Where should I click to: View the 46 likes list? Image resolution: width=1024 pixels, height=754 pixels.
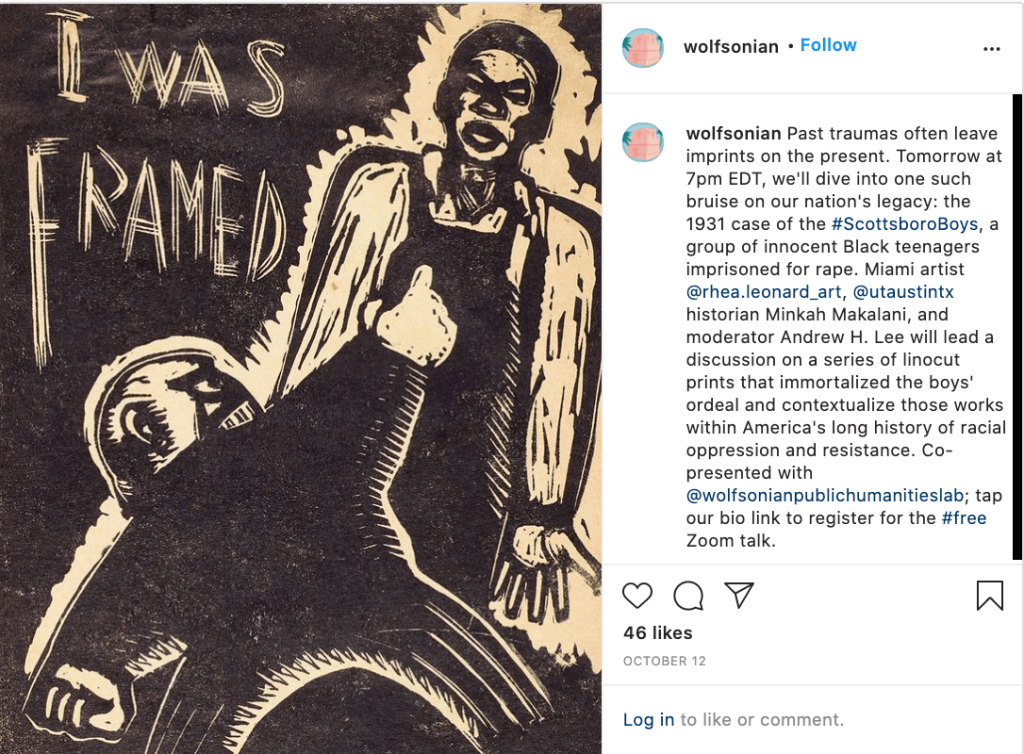pyautogui.click(x=658, y=633)
